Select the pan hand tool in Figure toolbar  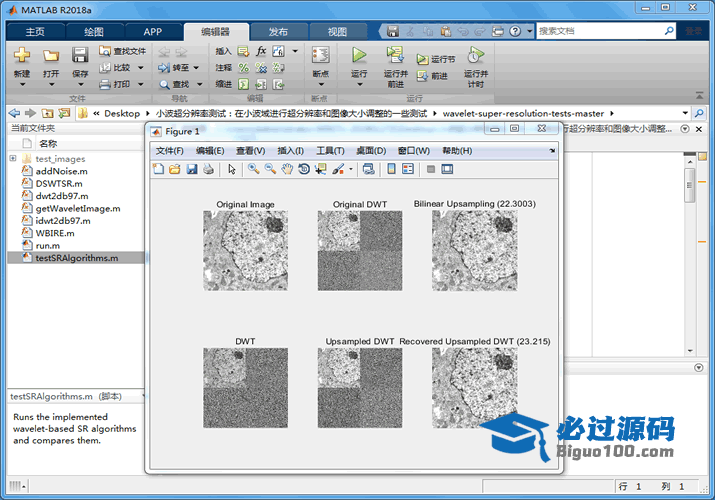[287, 169]
